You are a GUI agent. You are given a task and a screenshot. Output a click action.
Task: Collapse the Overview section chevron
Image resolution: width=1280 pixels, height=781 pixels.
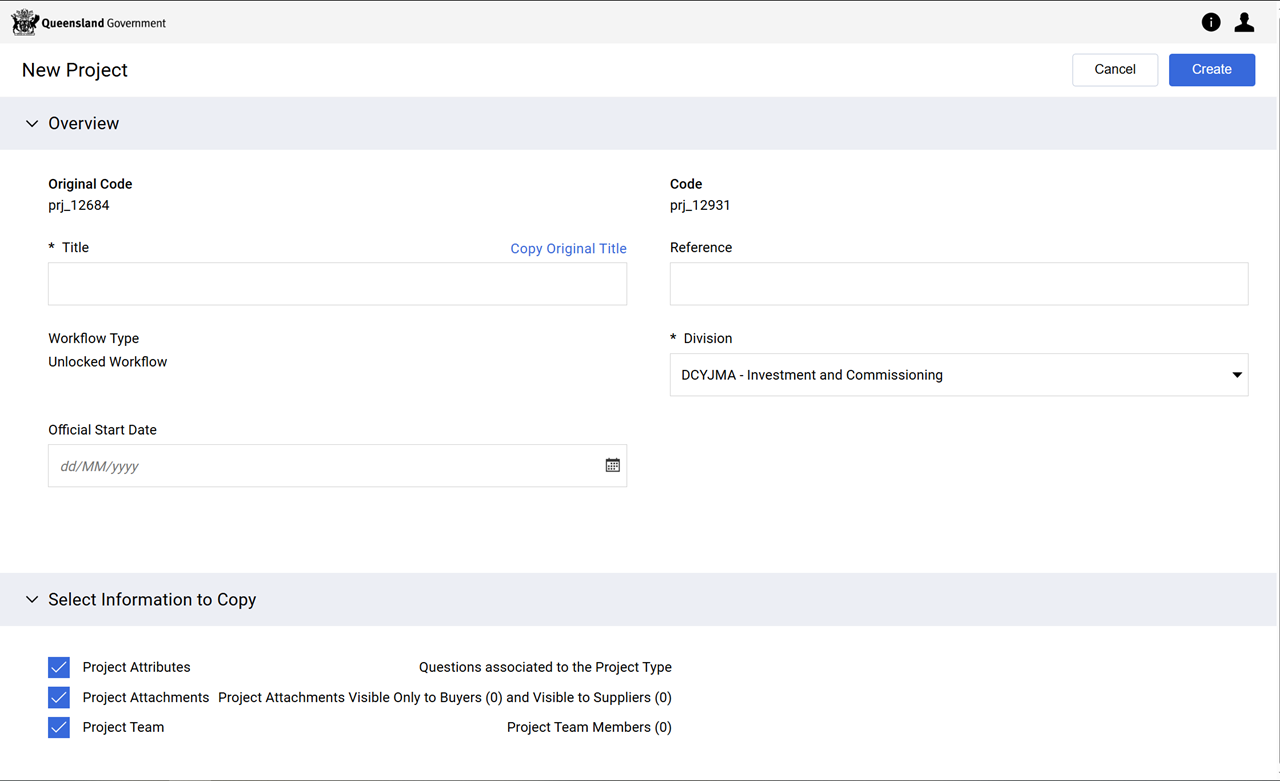click(x=32, y=124)
